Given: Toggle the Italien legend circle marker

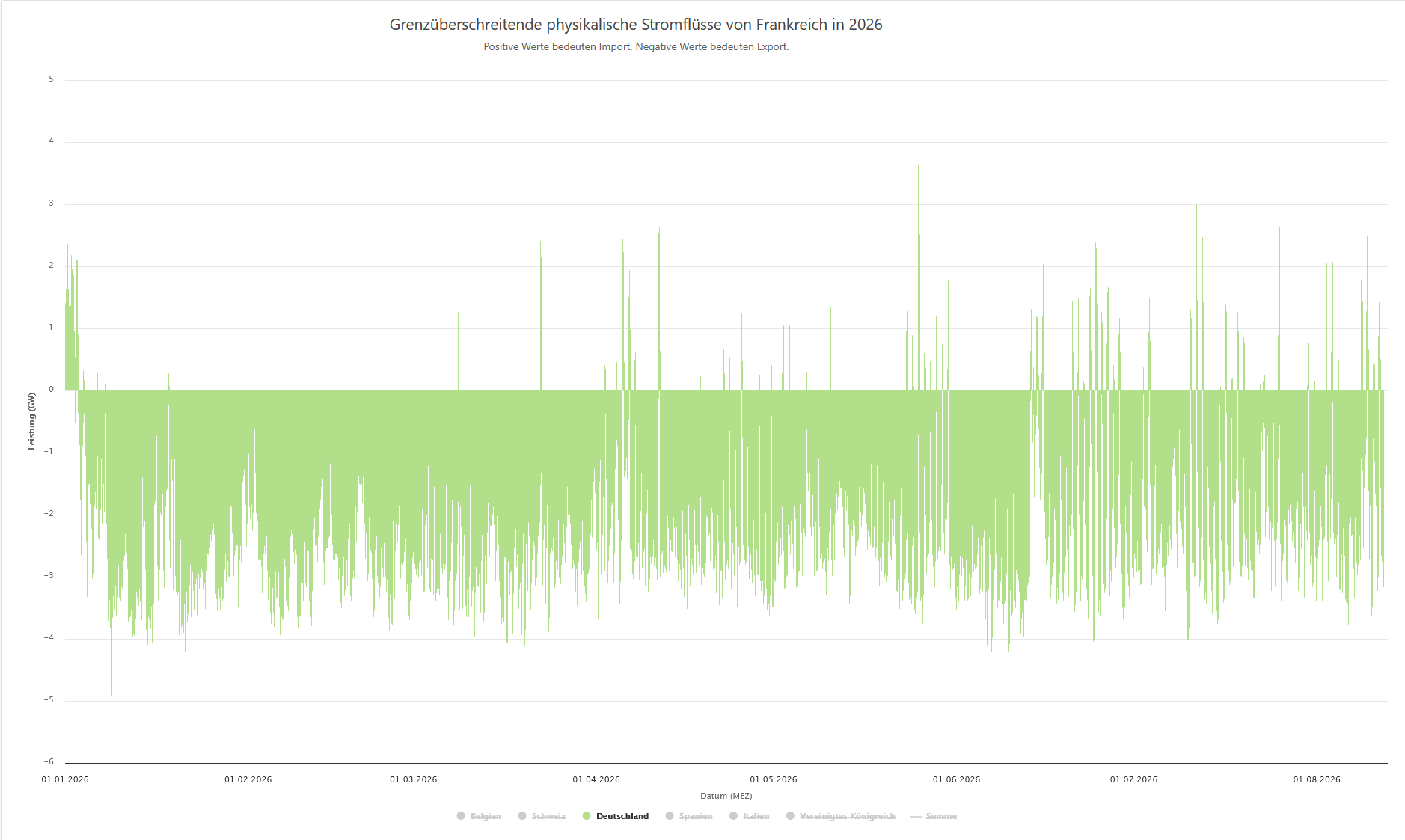Looking at the screenshot, I should tap(733, 816).
